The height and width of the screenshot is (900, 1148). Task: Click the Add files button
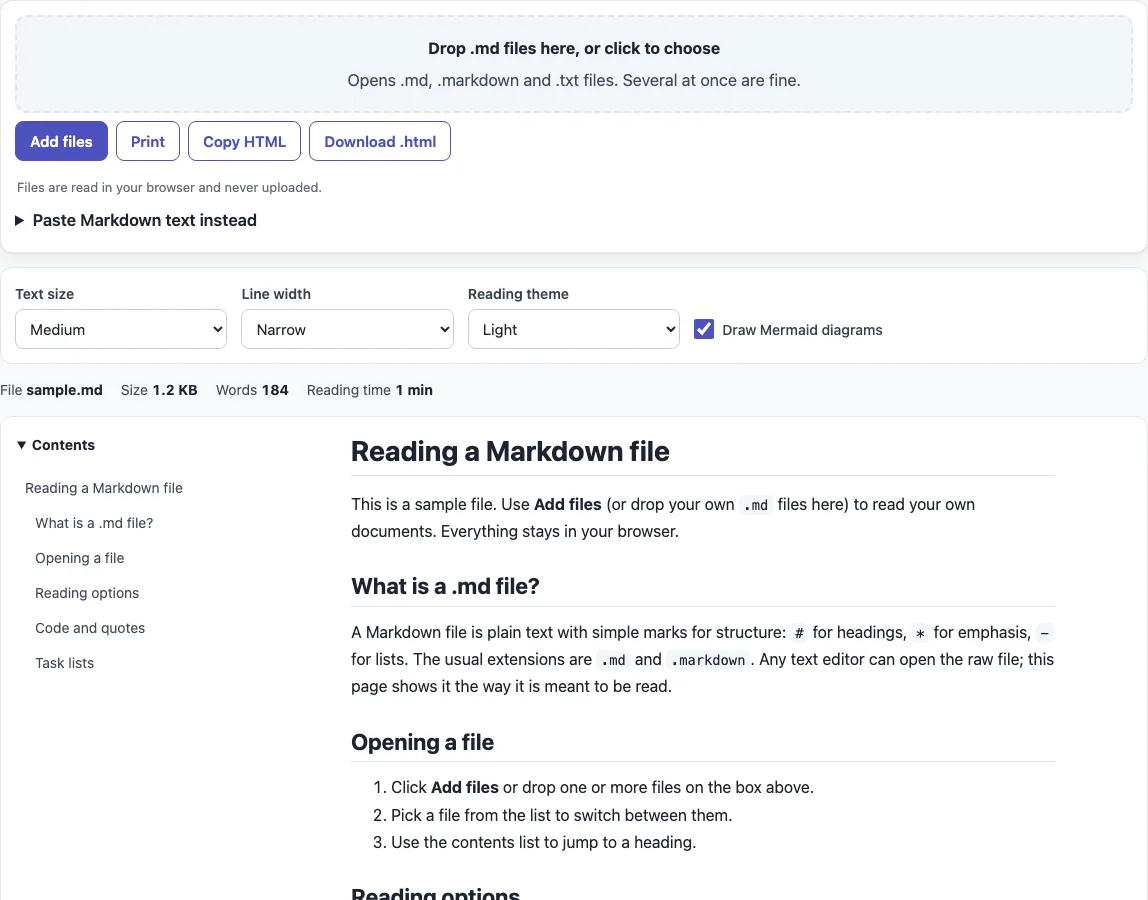(x=62, y=141)
